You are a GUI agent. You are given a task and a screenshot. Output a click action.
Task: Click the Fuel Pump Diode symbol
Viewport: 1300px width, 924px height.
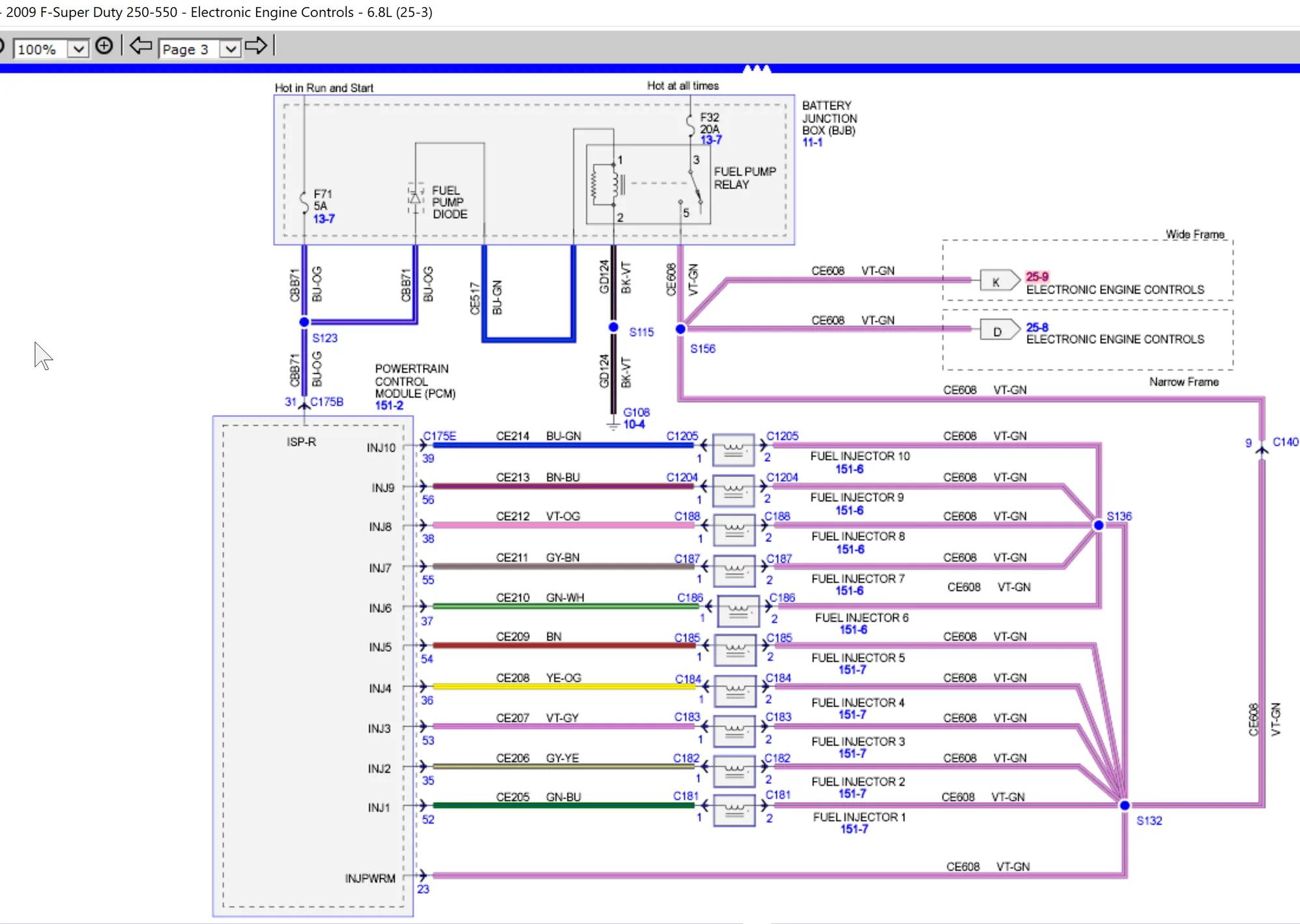coord(416,199)
